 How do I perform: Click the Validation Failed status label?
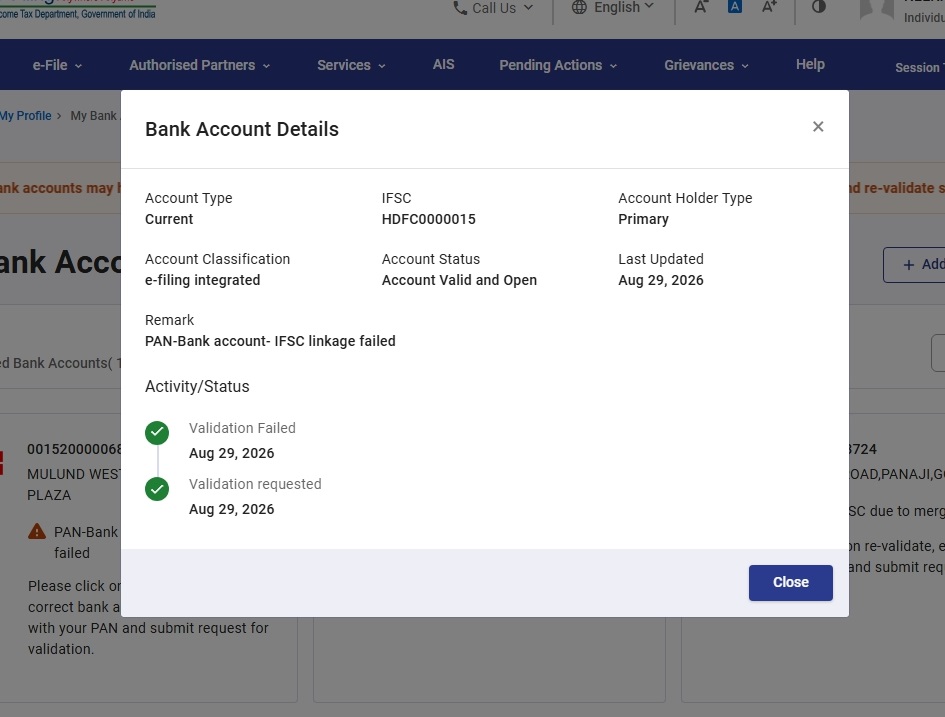tap(242, 428)
